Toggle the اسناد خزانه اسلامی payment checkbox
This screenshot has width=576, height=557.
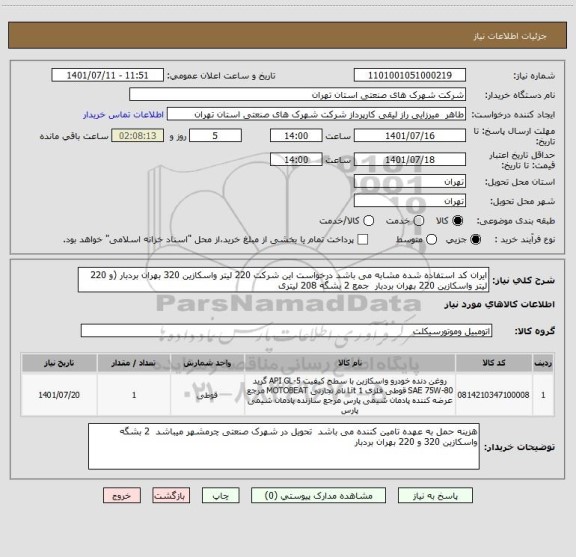click(363, 240)
